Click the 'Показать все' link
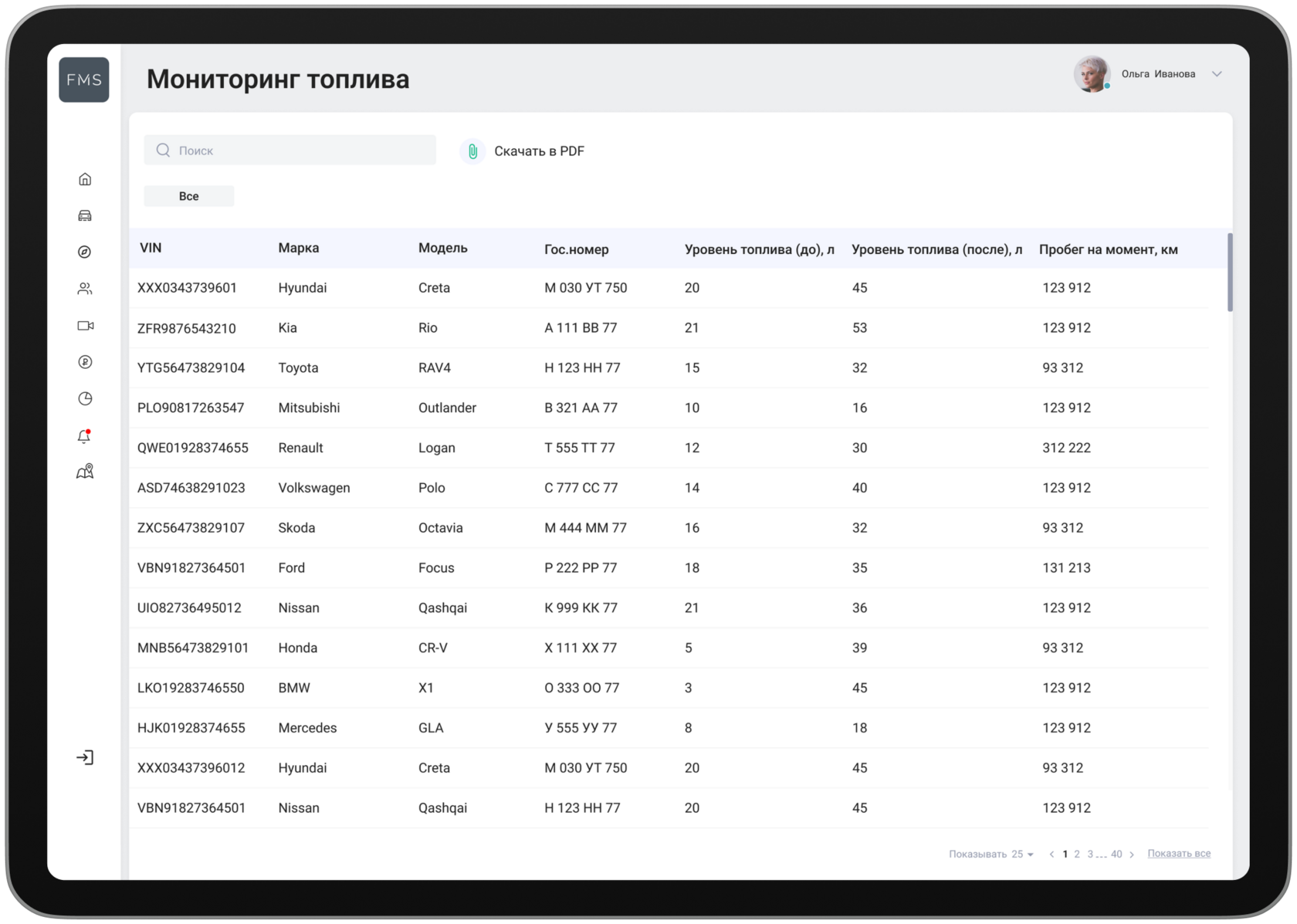1297x924 pixels. point(1179,853)
